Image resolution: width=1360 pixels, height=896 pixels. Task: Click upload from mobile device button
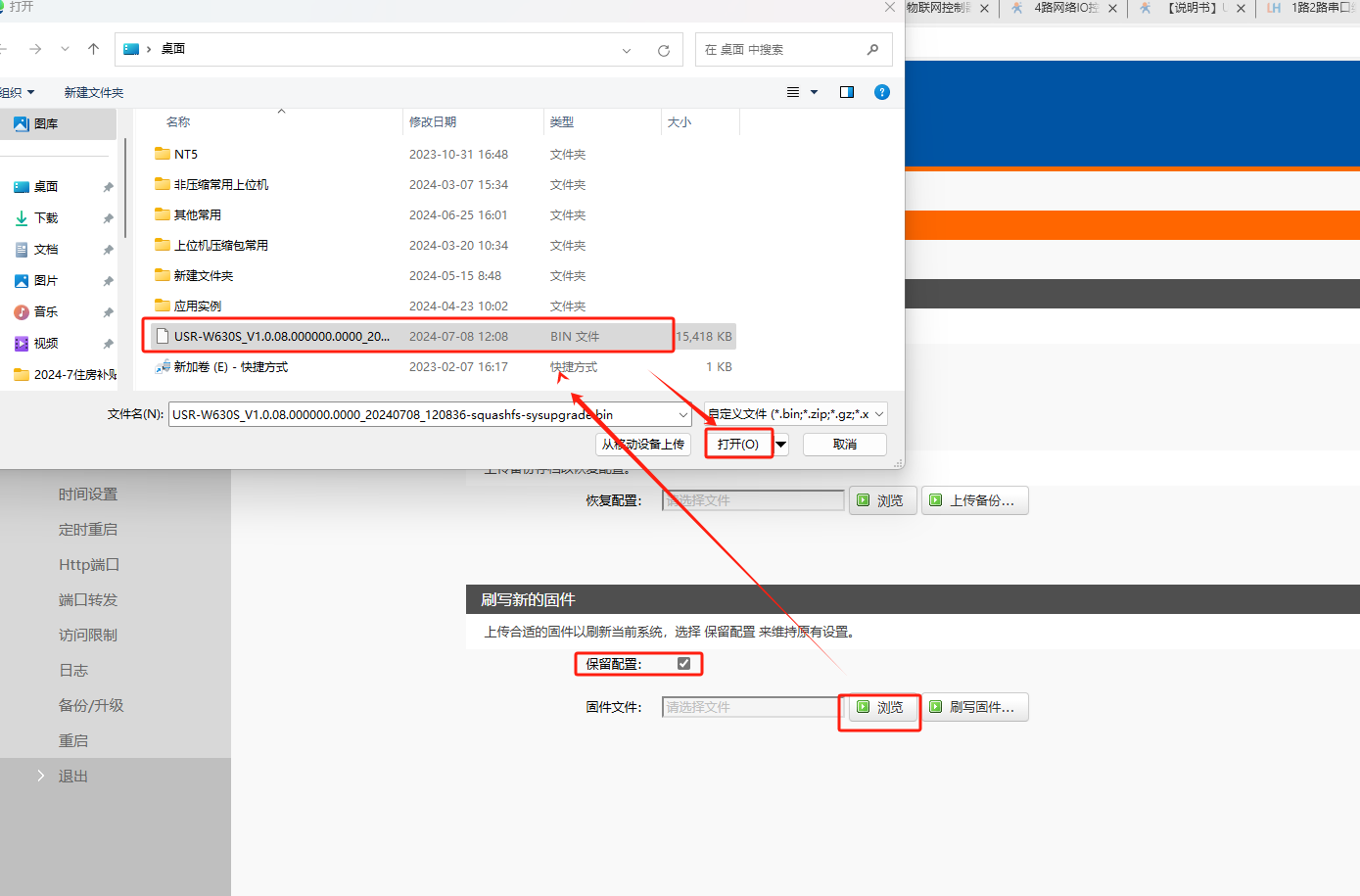point(643,444)
